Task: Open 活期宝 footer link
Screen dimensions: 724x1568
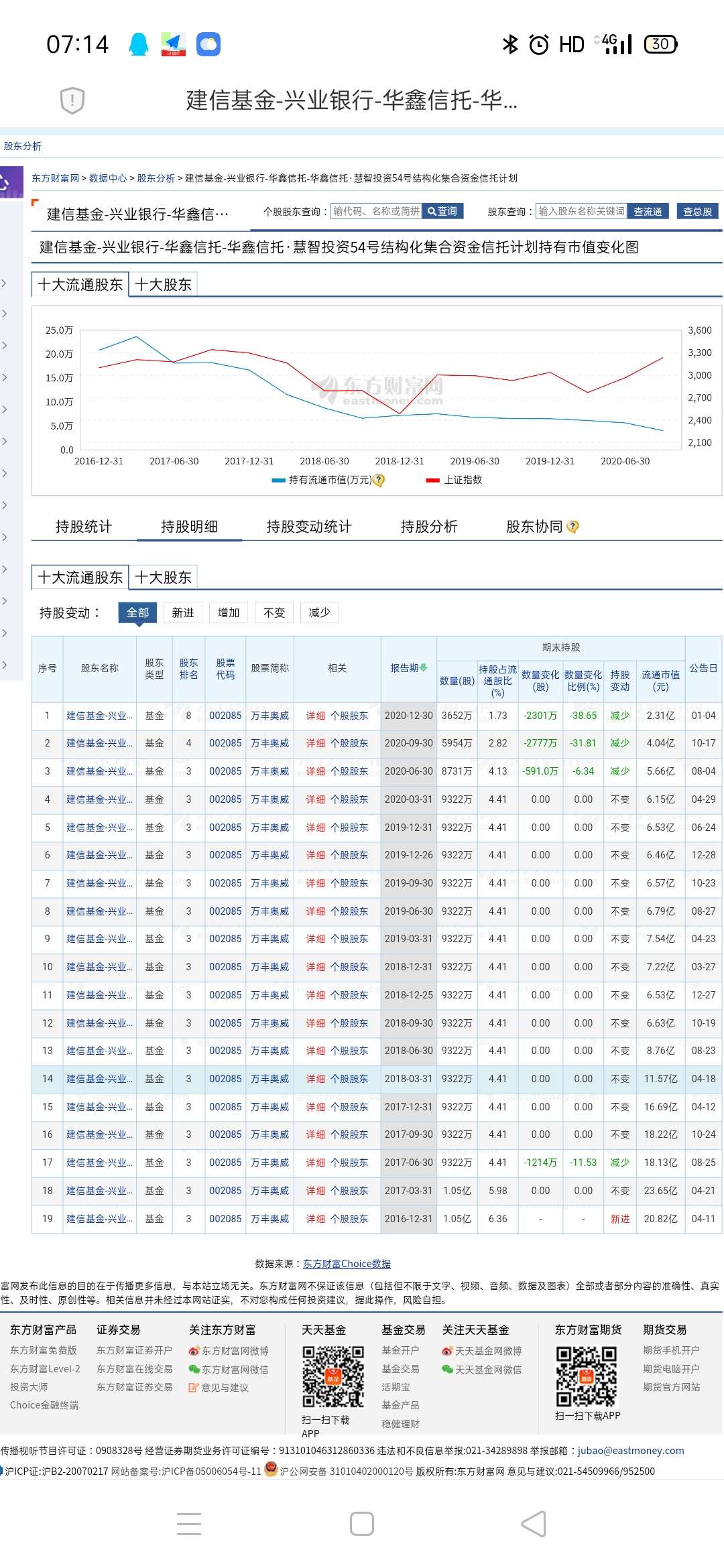Action: pos(396,1387)
